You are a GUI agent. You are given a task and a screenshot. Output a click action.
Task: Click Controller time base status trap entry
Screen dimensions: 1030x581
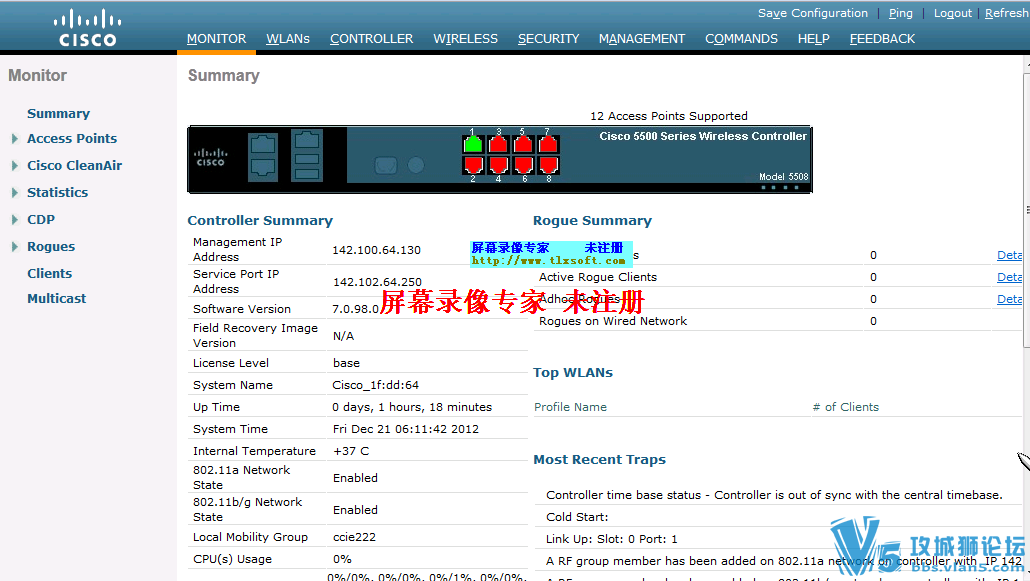(x=774, y=495)
